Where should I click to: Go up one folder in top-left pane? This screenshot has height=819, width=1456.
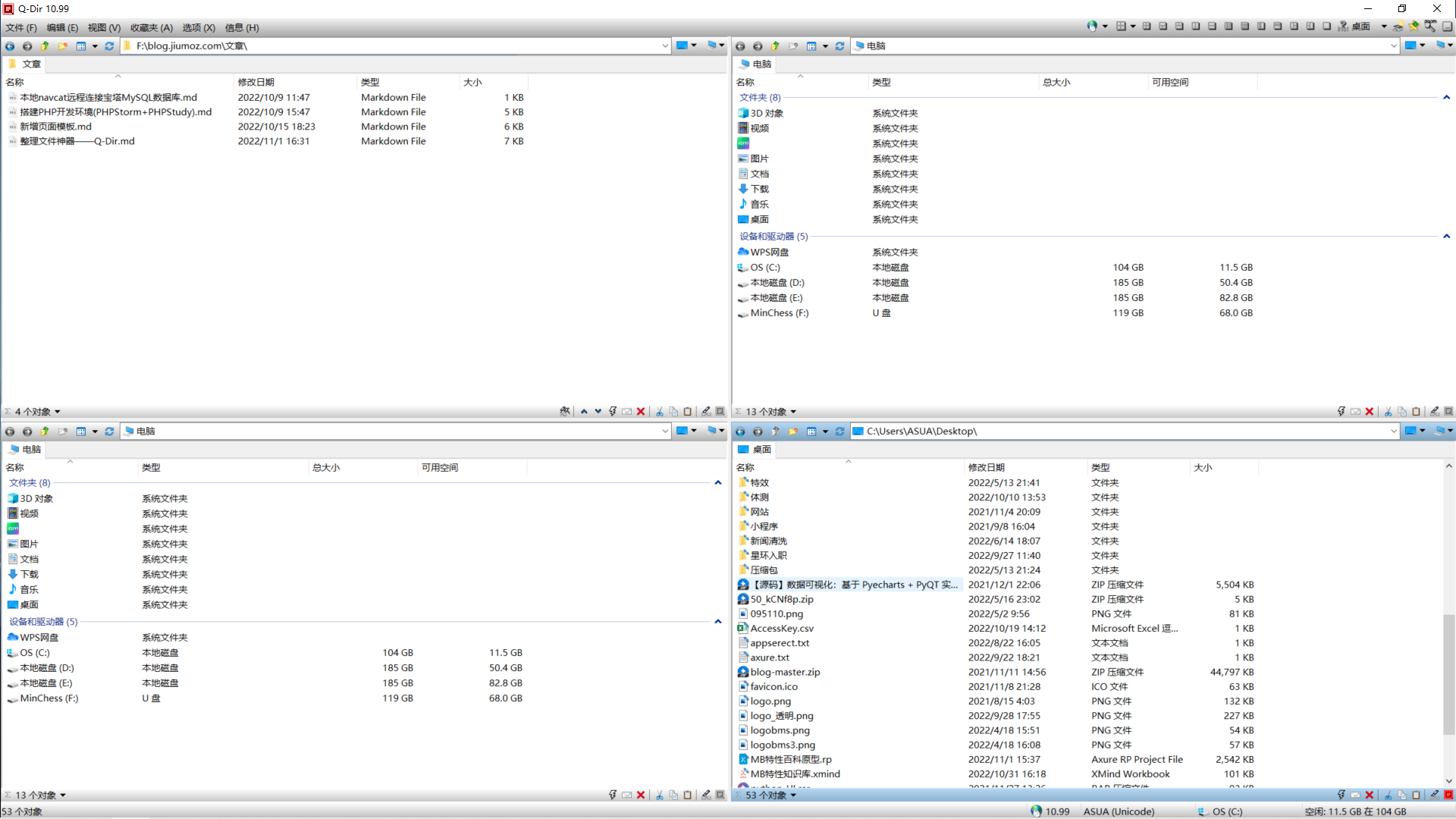click(45, 46)
